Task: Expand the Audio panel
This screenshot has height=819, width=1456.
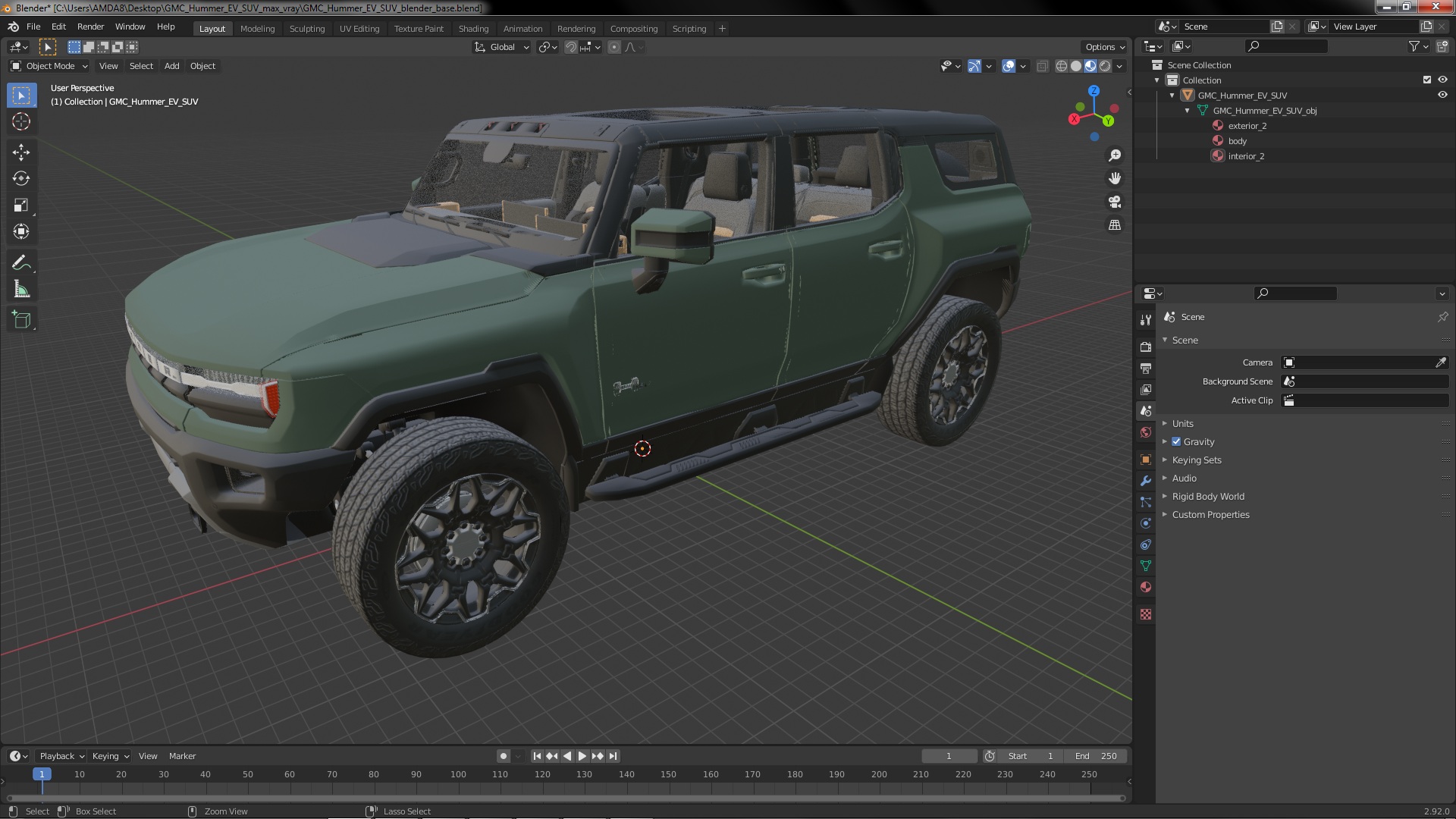Action: (1184, 478)
